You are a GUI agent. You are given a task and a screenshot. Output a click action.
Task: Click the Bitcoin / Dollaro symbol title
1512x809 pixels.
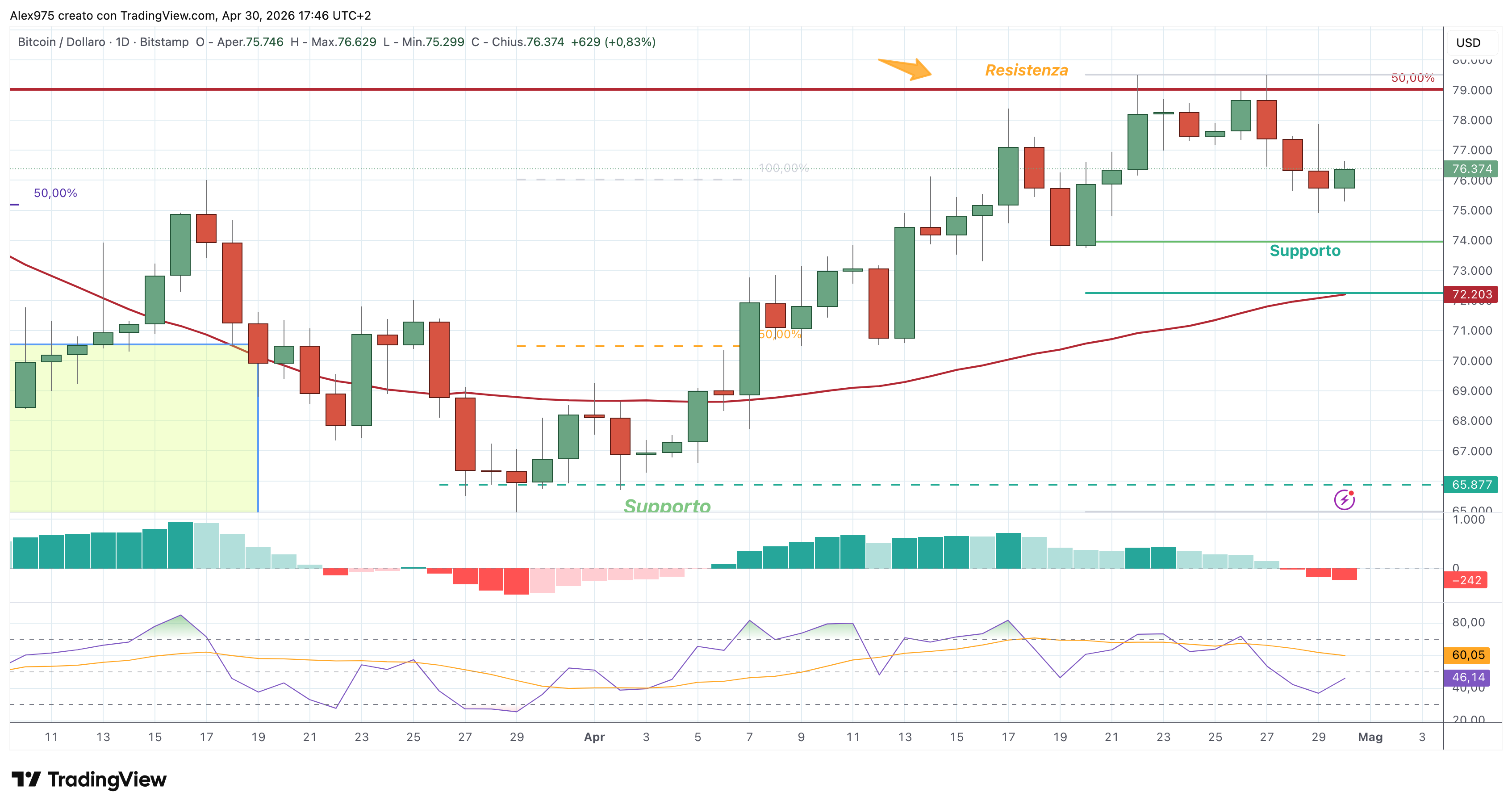(62, 42)
